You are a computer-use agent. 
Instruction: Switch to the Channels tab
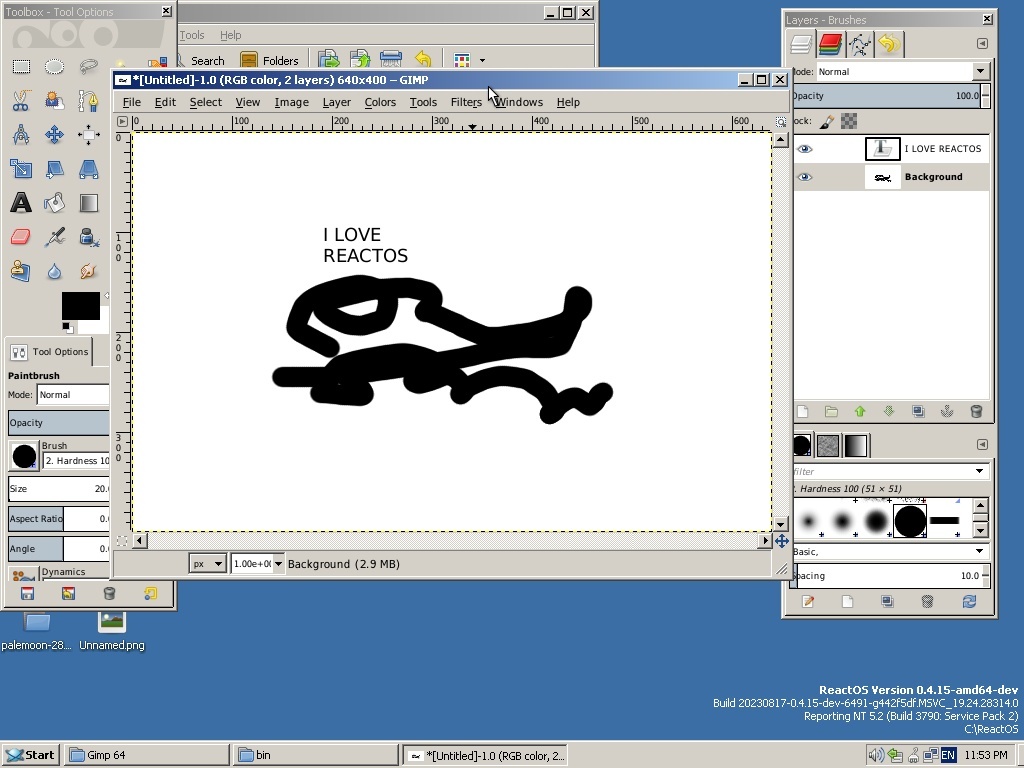pos(830,44)
